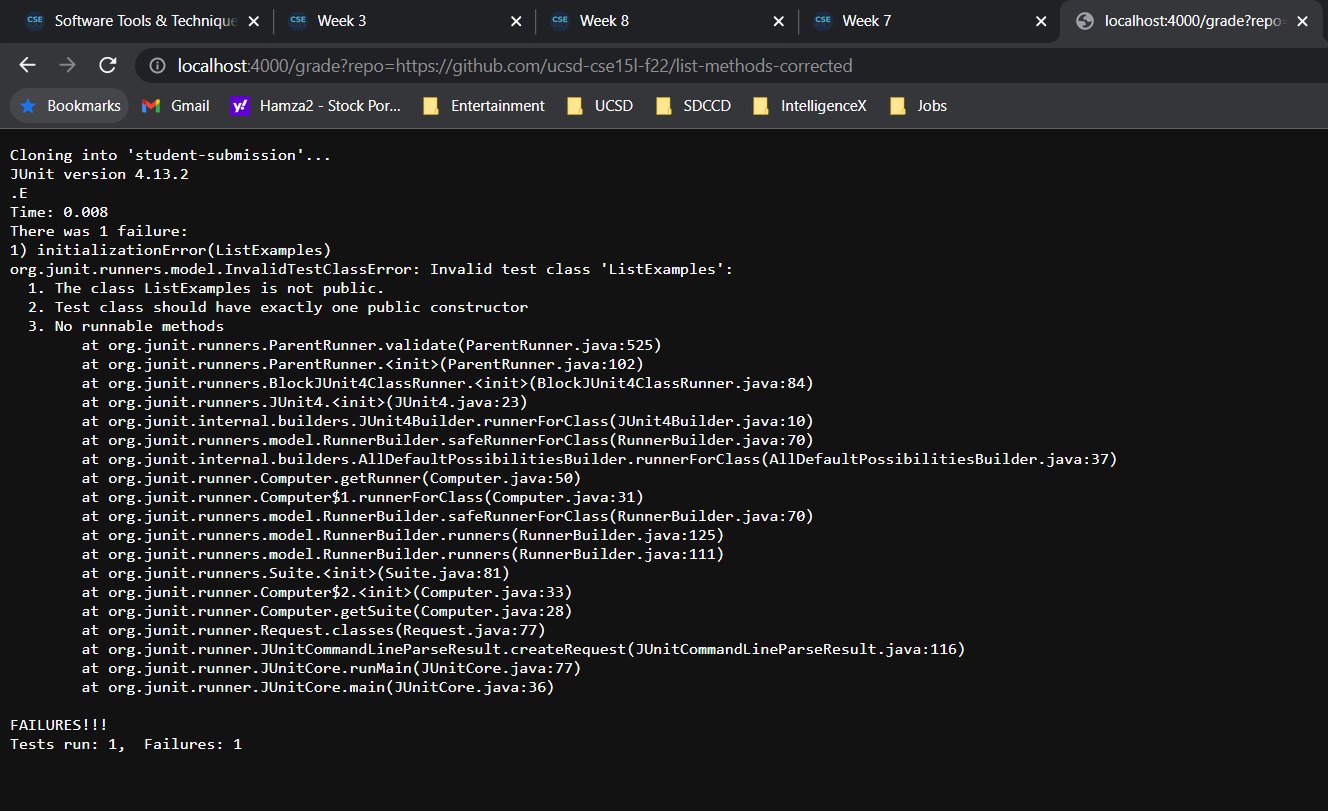Viewport: 1328px width, 811px height.
Task: Open the Entertainment bookmarks folder
Action: point(484,106)
